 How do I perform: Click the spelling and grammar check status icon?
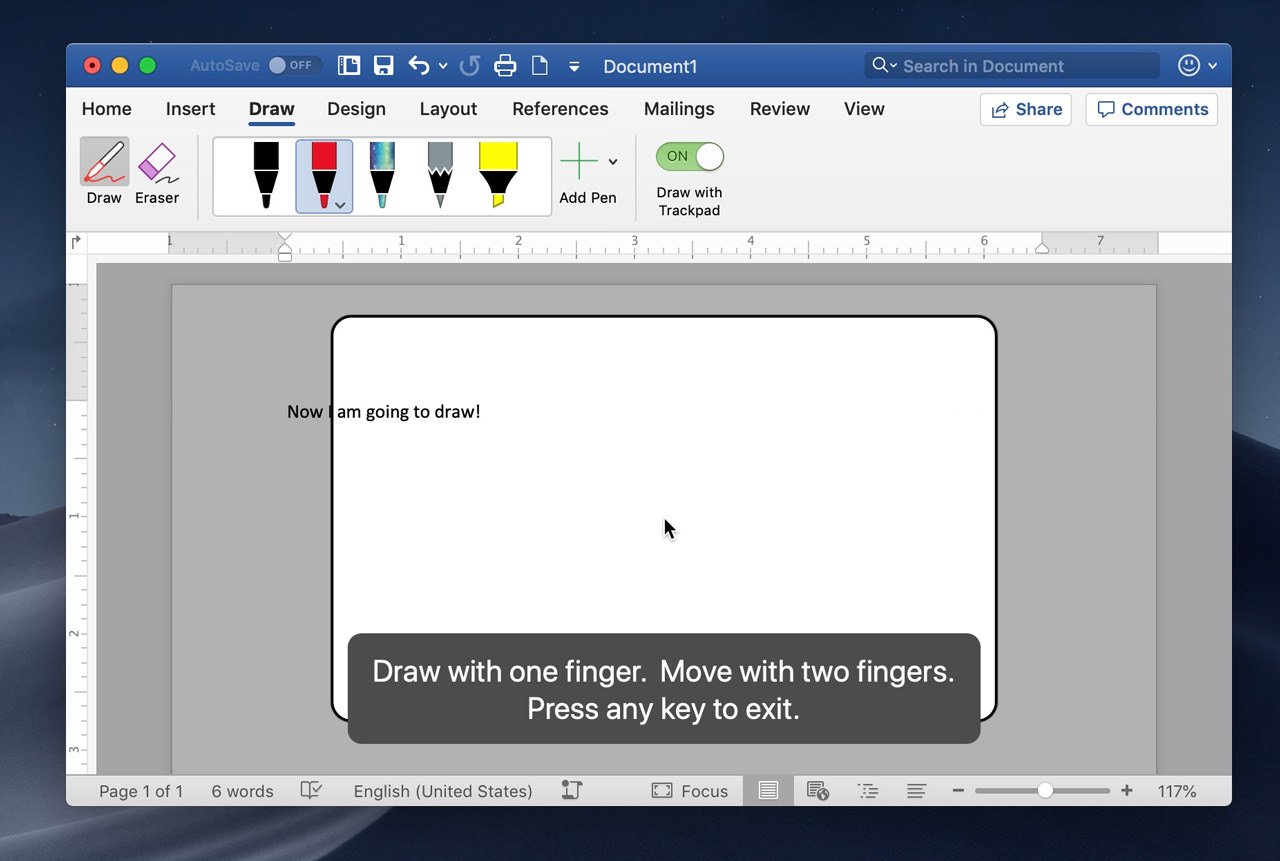click(x=311, y=790)
